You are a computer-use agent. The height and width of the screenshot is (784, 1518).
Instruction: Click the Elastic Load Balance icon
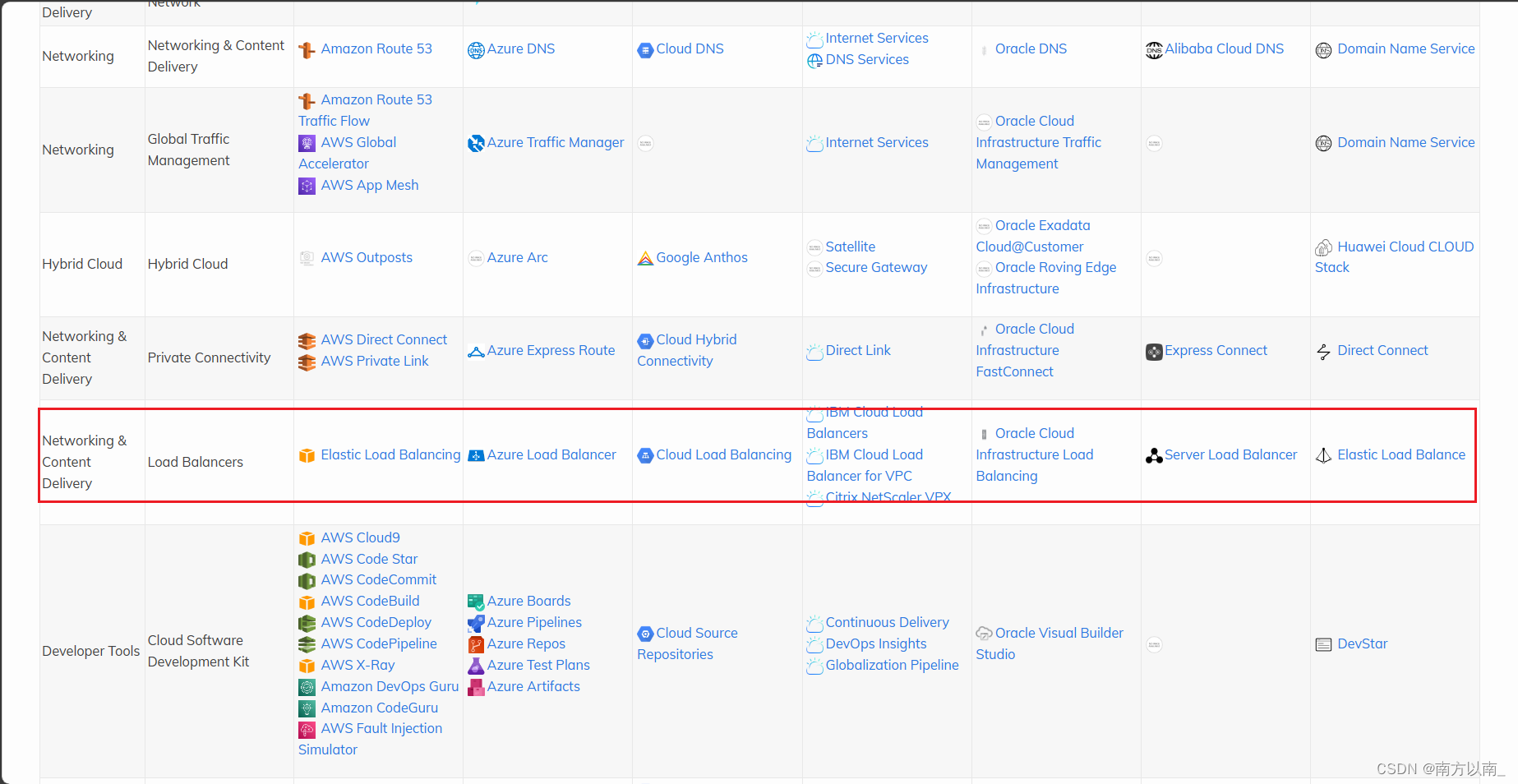point(1323,455)
